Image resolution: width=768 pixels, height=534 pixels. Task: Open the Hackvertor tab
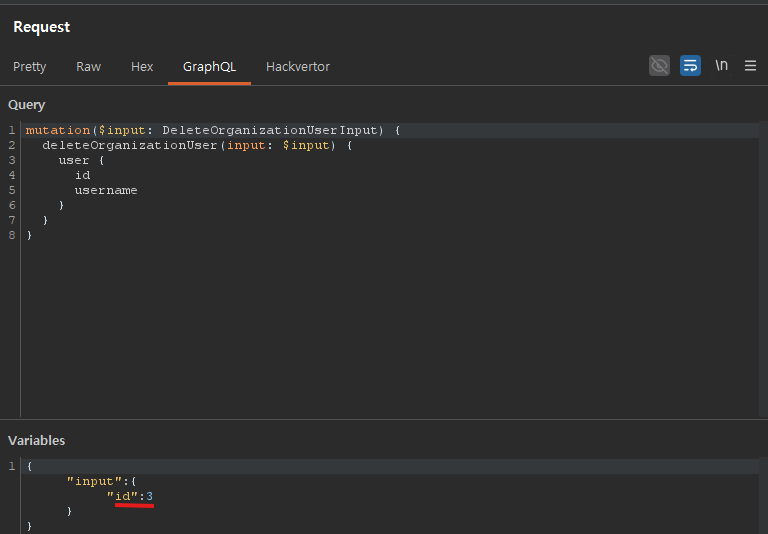click(x=297, y=67)
